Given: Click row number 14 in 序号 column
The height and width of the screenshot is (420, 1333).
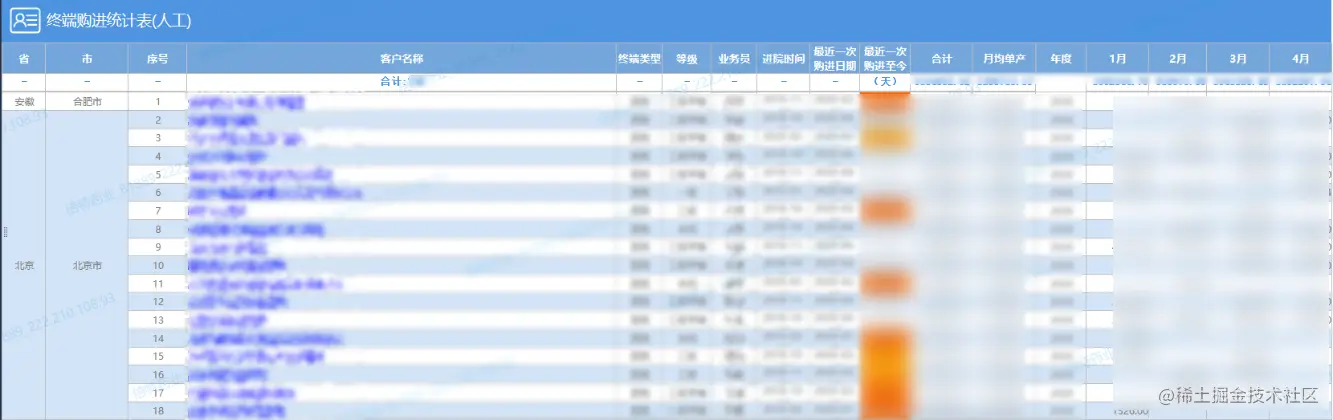Looking at the screenshot, I should point(158,338).
